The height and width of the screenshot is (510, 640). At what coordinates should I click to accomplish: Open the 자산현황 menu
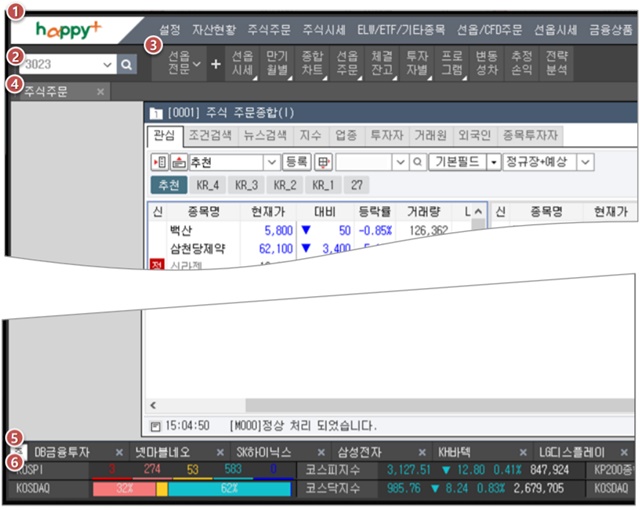(x=214, y=29)
